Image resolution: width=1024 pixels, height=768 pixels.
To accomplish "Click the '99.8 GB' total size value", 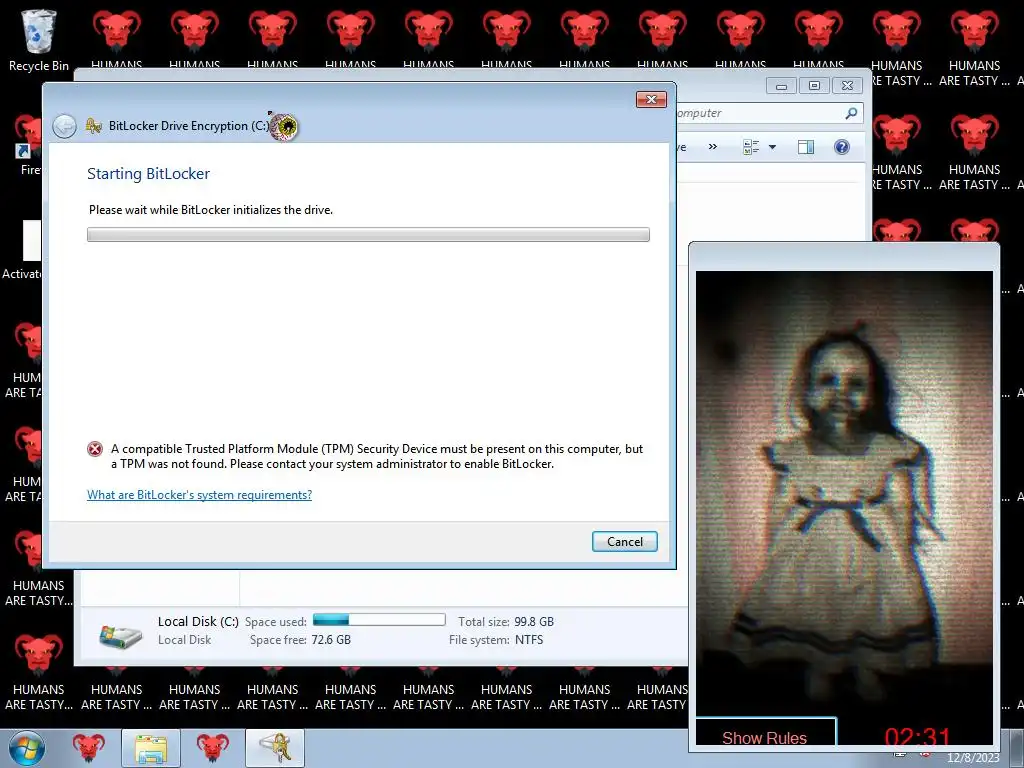I will pos(534,622).
